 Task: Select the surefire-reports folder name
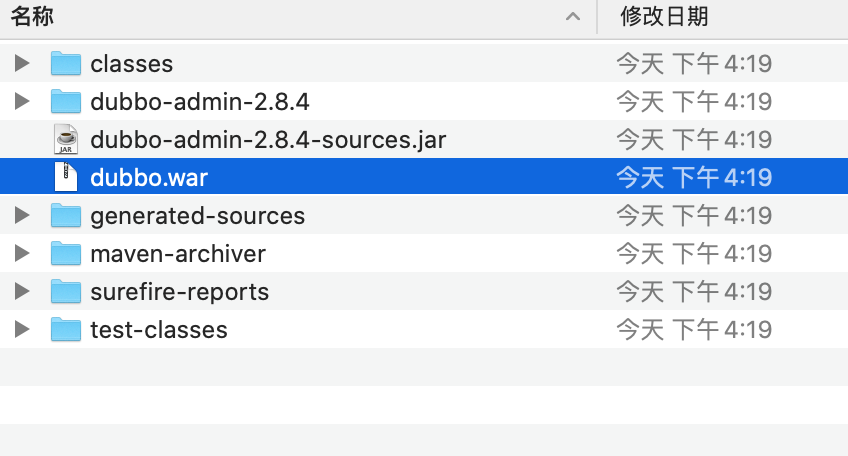[x=180, y=292]
